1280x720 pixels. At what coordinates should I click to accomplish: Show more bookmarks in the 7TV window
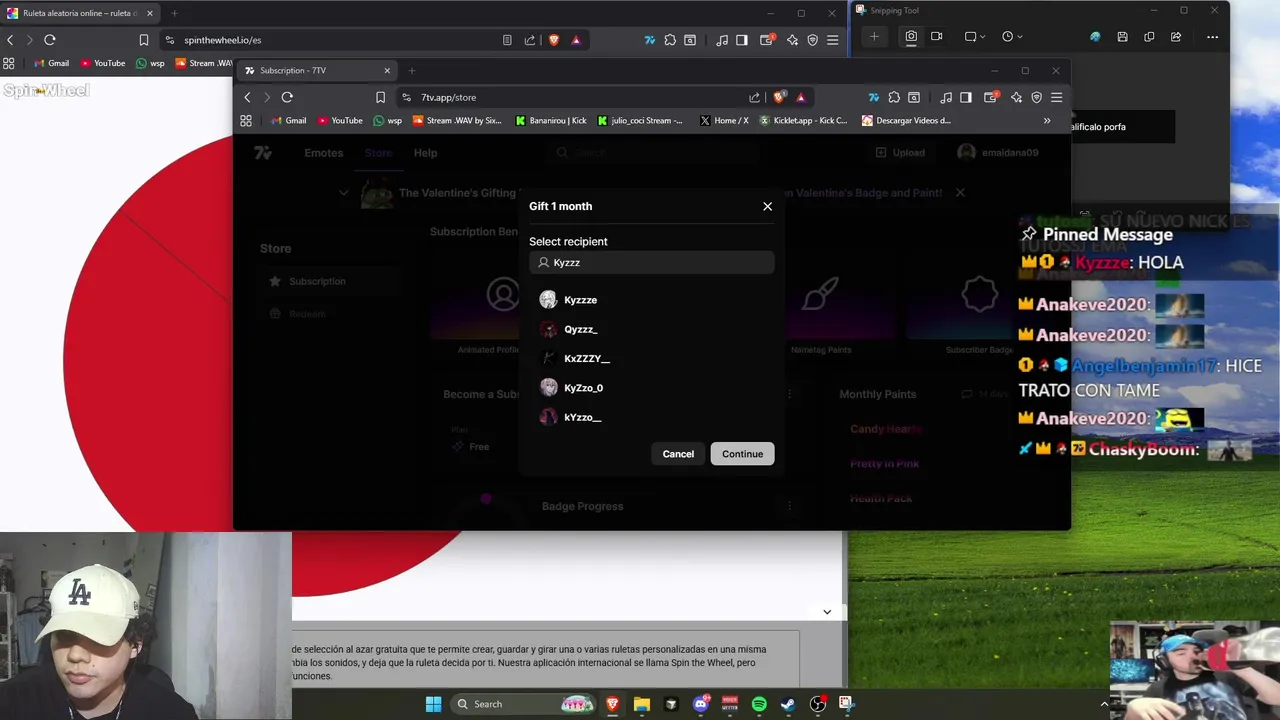1047,120
